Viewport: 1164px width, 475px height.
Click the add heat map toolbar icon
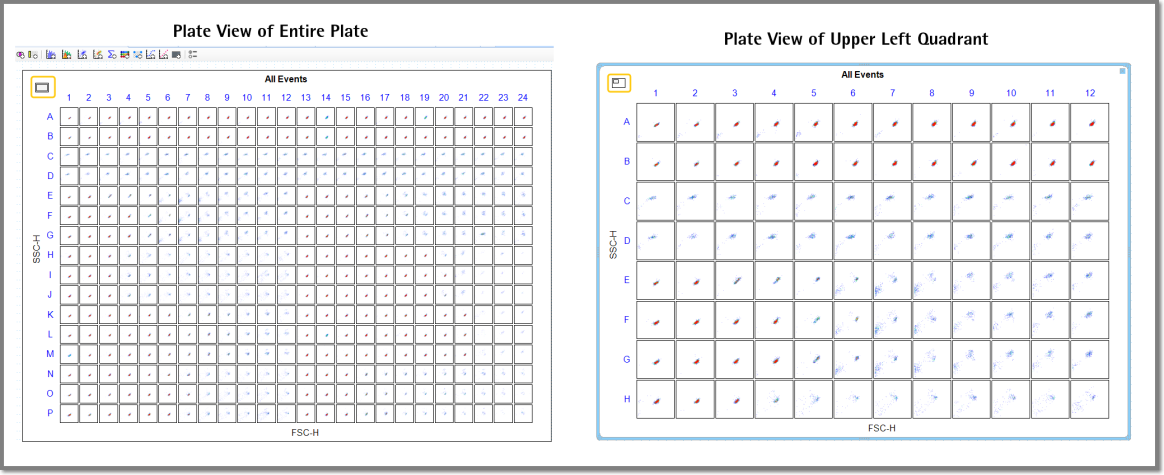(x=125, y=54)
